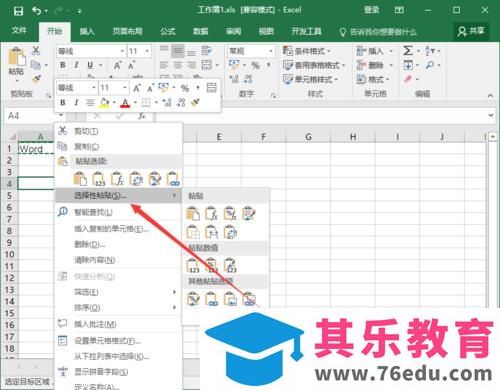Open the Conditional Formatting menu

click(x=307, y=51)
